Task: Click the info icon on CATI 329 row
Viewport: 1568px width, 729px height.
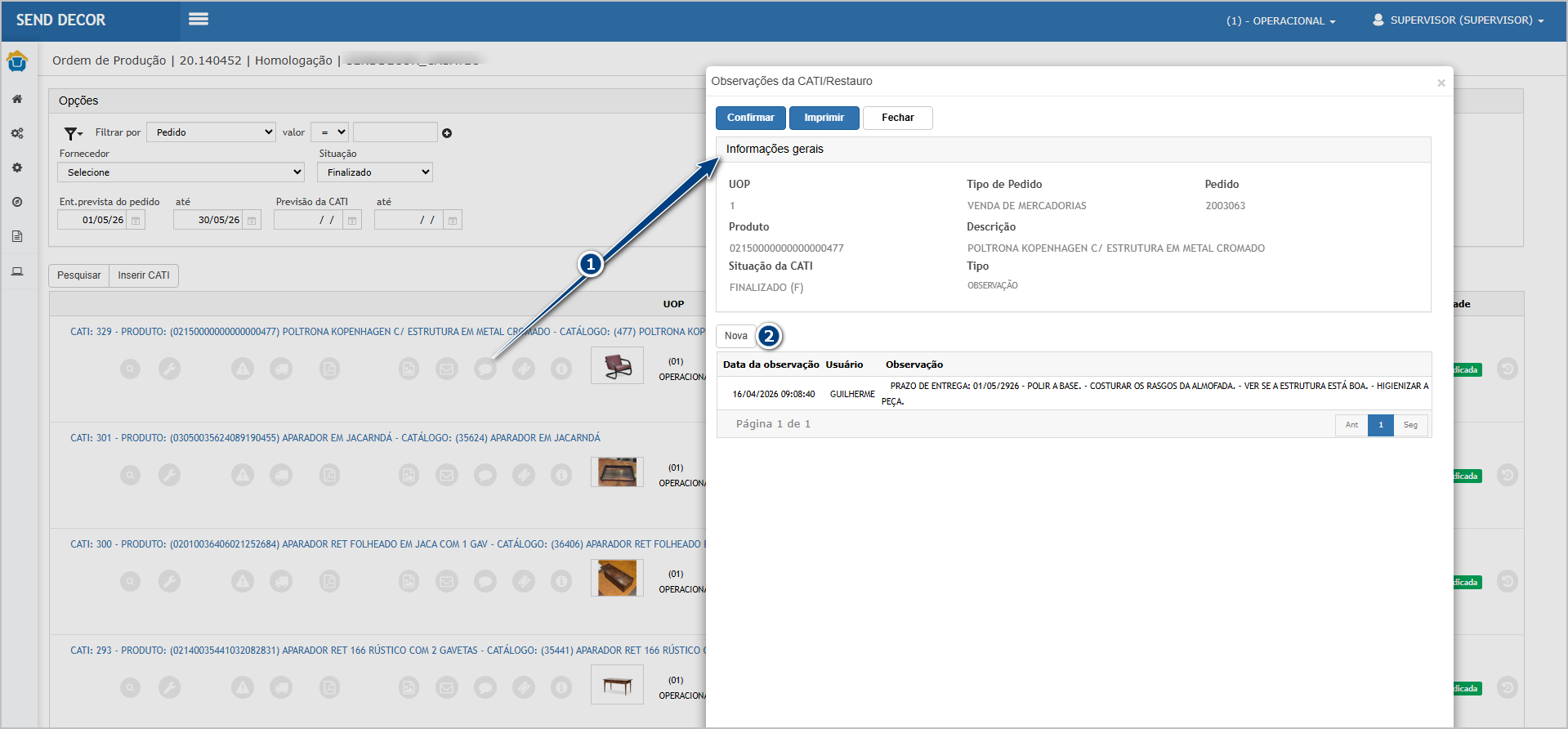Action: [561, 369]
